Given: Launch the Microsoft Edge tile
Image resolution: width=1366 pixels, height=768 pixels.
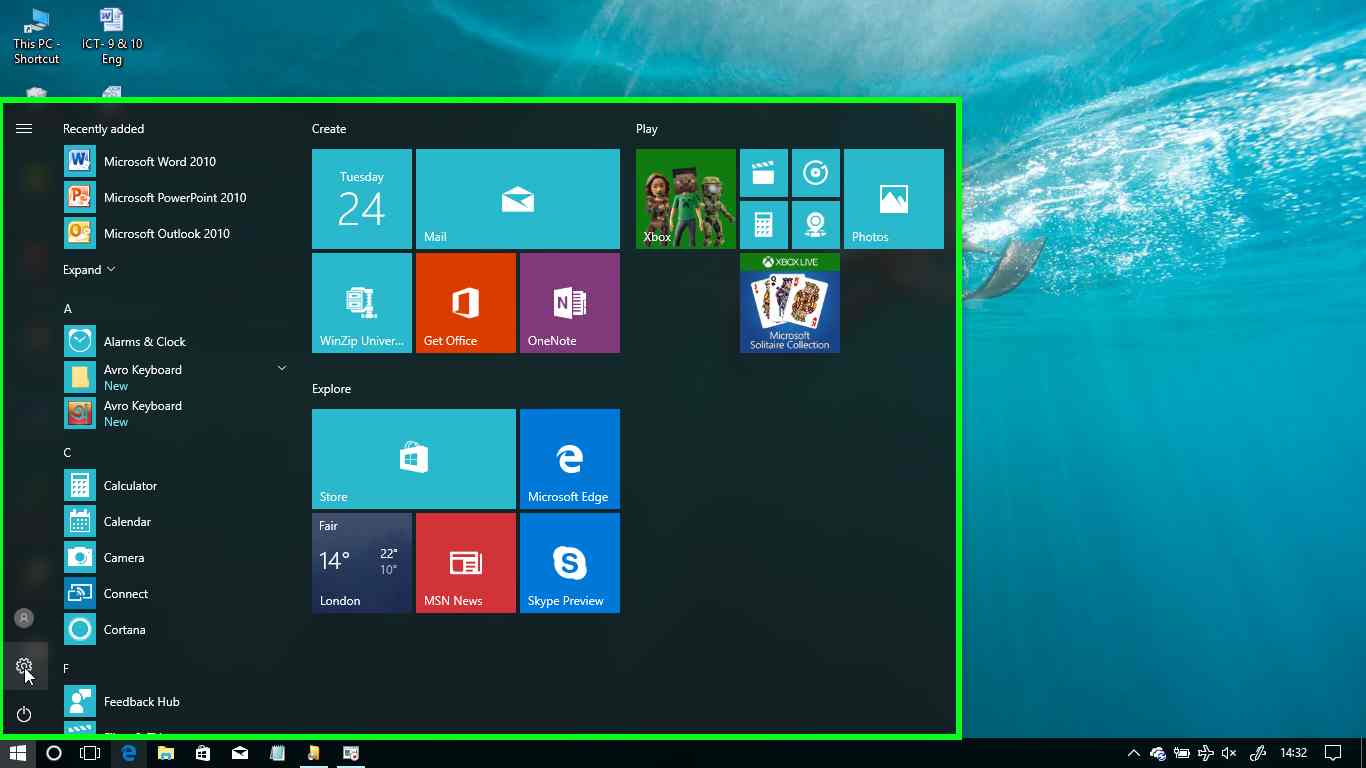Looking at the screenshot, I should [570, 459].
